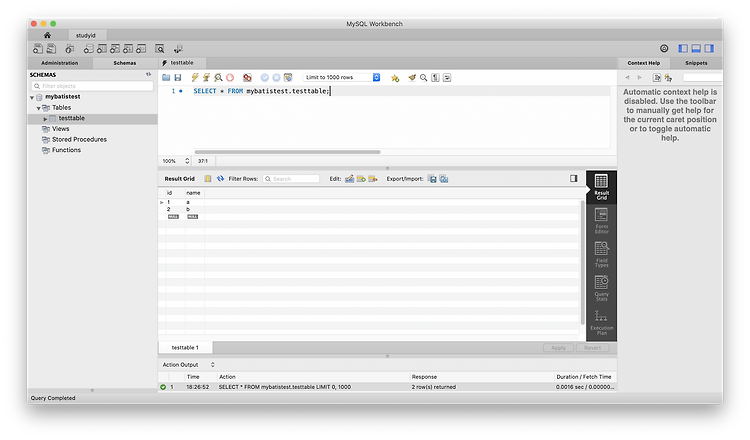Open the Query Stats result view
Viewport: 750px width, 440px height.
pos(601,288)
